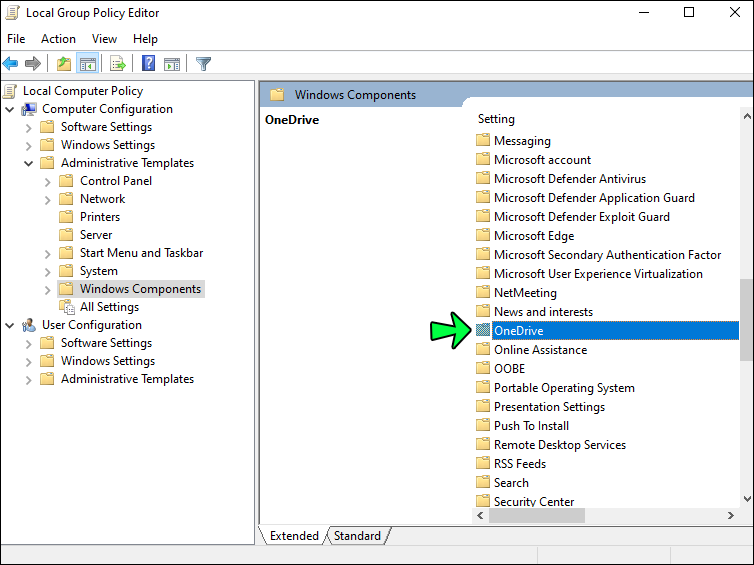The width and height of the screenshot is (754, 565).
Task: Click the vertical scrollbar down arrow
Action: pyautogui.click(x=747, y=499)
